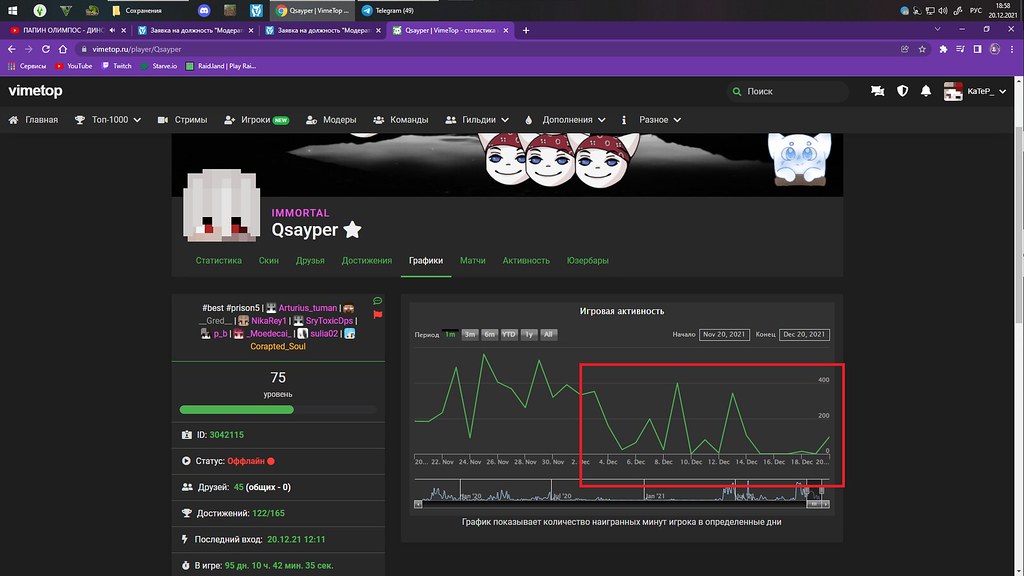The height and width of the screenshot is (576, 1024).
Task: Switch to the Статистика profile tab
Action: coord(219,260)
